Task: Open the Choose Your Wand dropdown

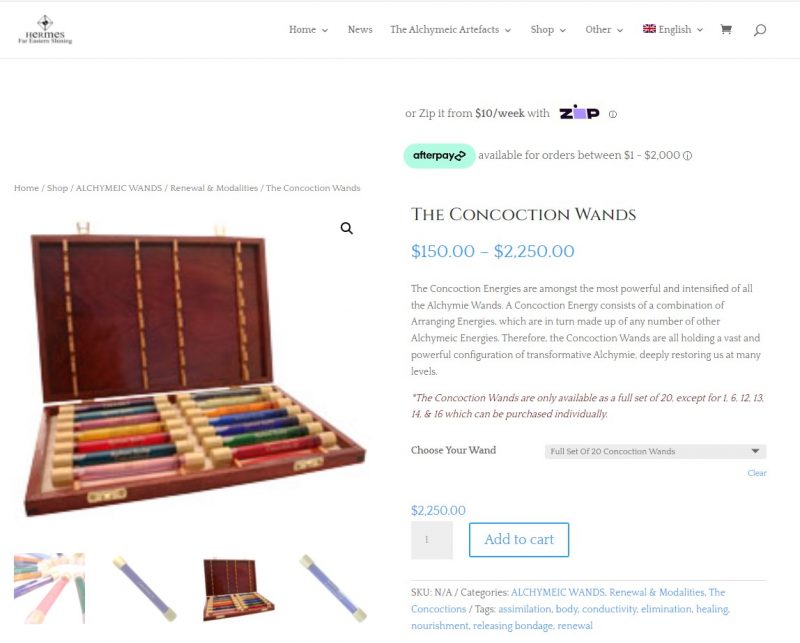Action: pyautogui.click(x=655, y=451)
